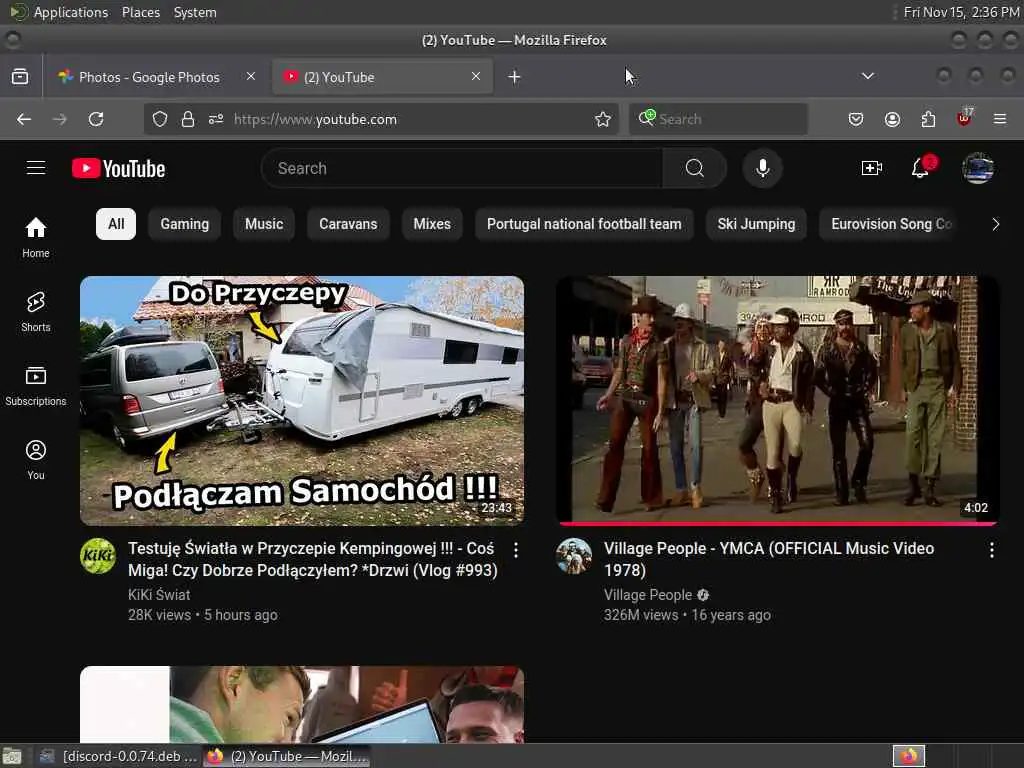The image size is (1024, 768).
Task: Open the System menu
Action: (x=195, y=12)
